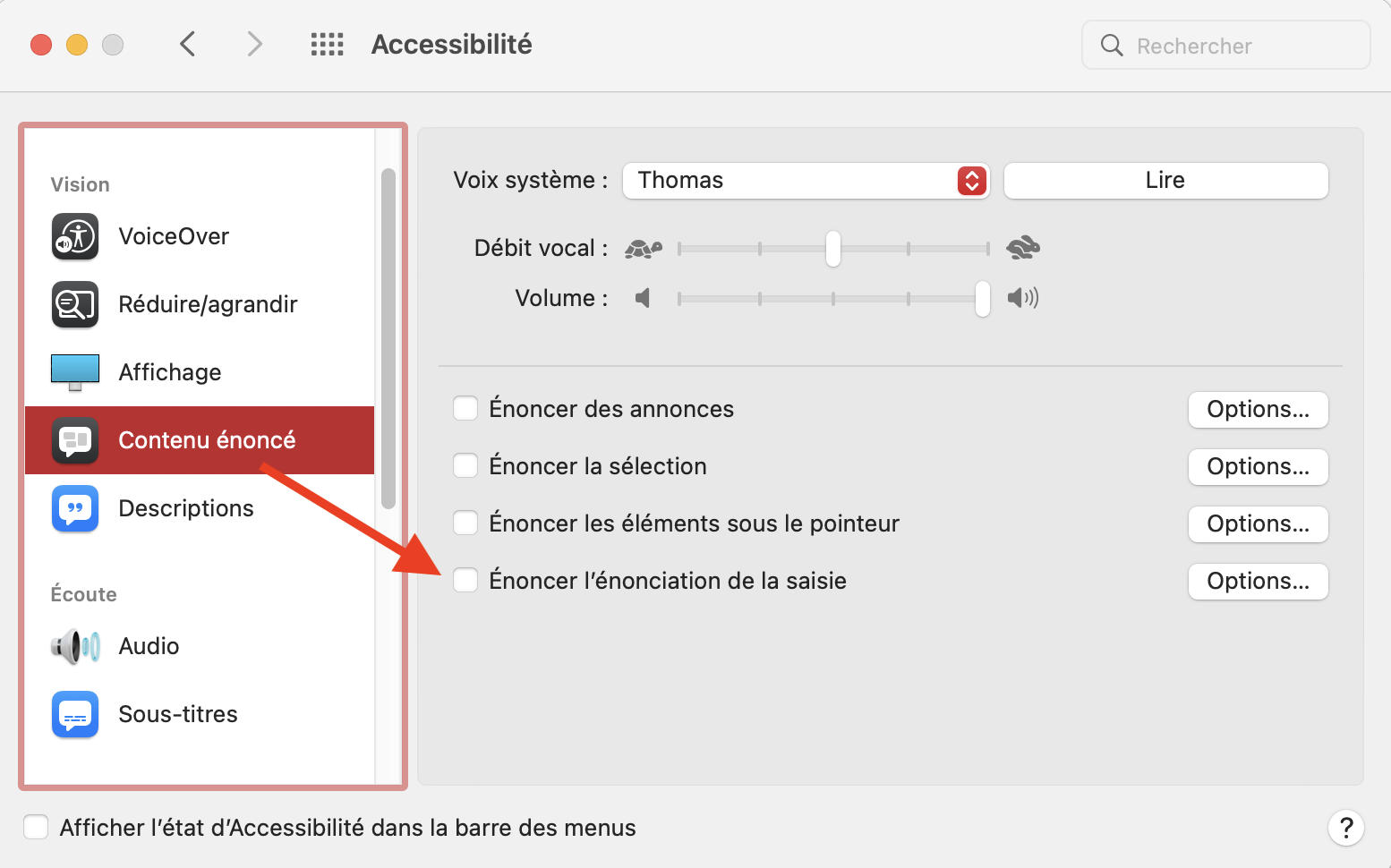Check Énoncer les éléments sous le pointeur

point(465,523)
